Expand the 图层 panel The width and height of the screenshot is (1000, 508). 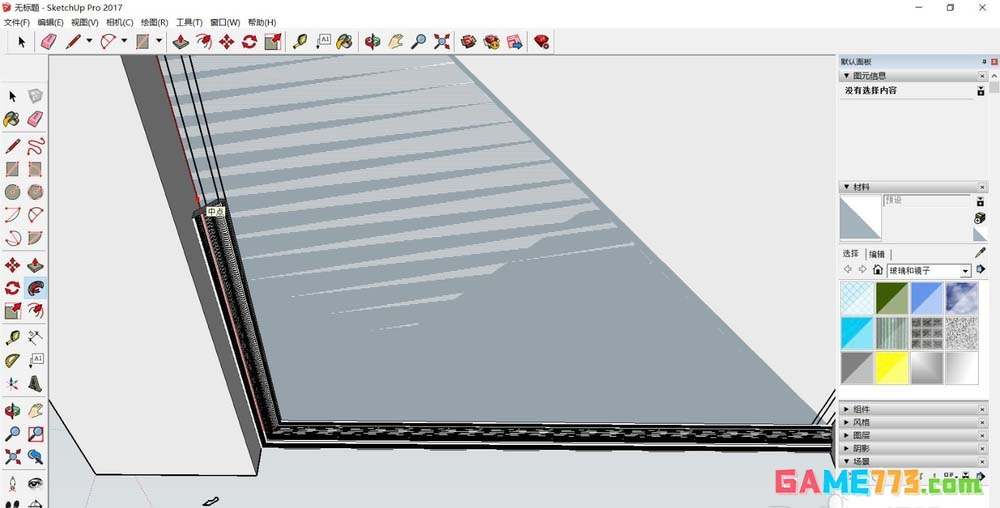click(x=911, y=435)
